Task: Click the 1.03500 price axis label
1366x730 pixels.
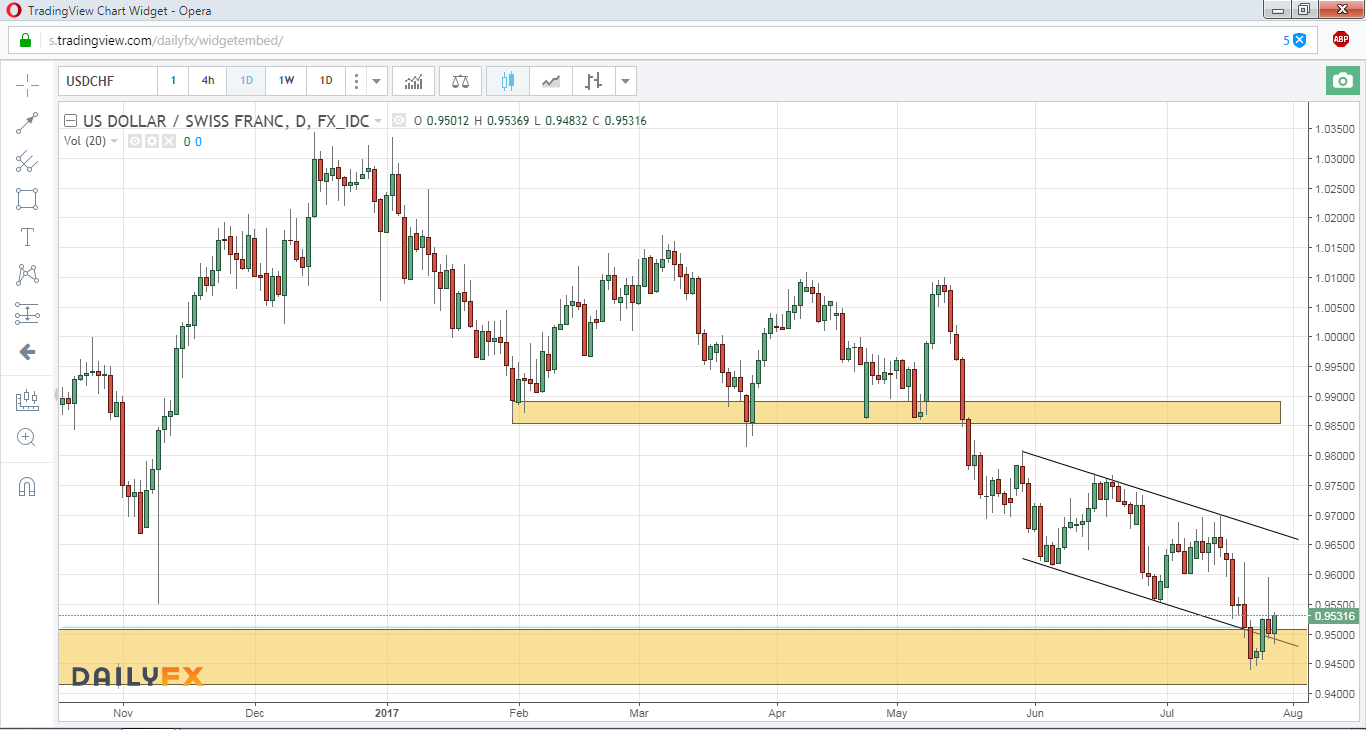Action: pos(1335,129)
